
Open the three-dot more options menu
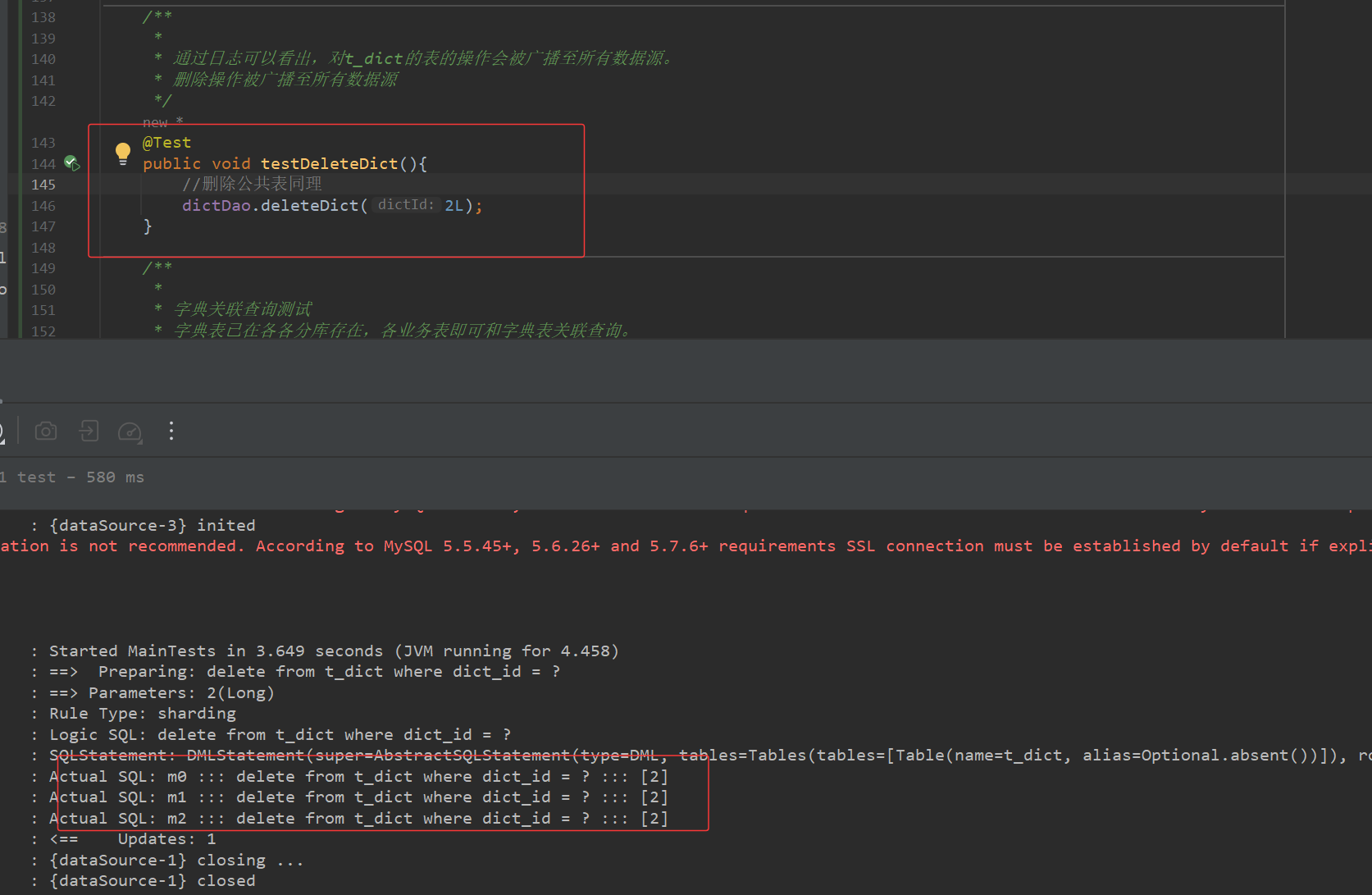coord(171,431)
